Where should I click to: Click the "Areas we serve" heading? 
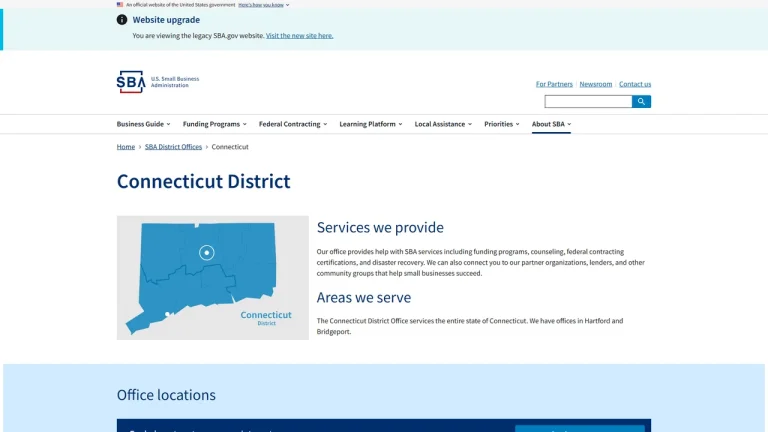363,297
